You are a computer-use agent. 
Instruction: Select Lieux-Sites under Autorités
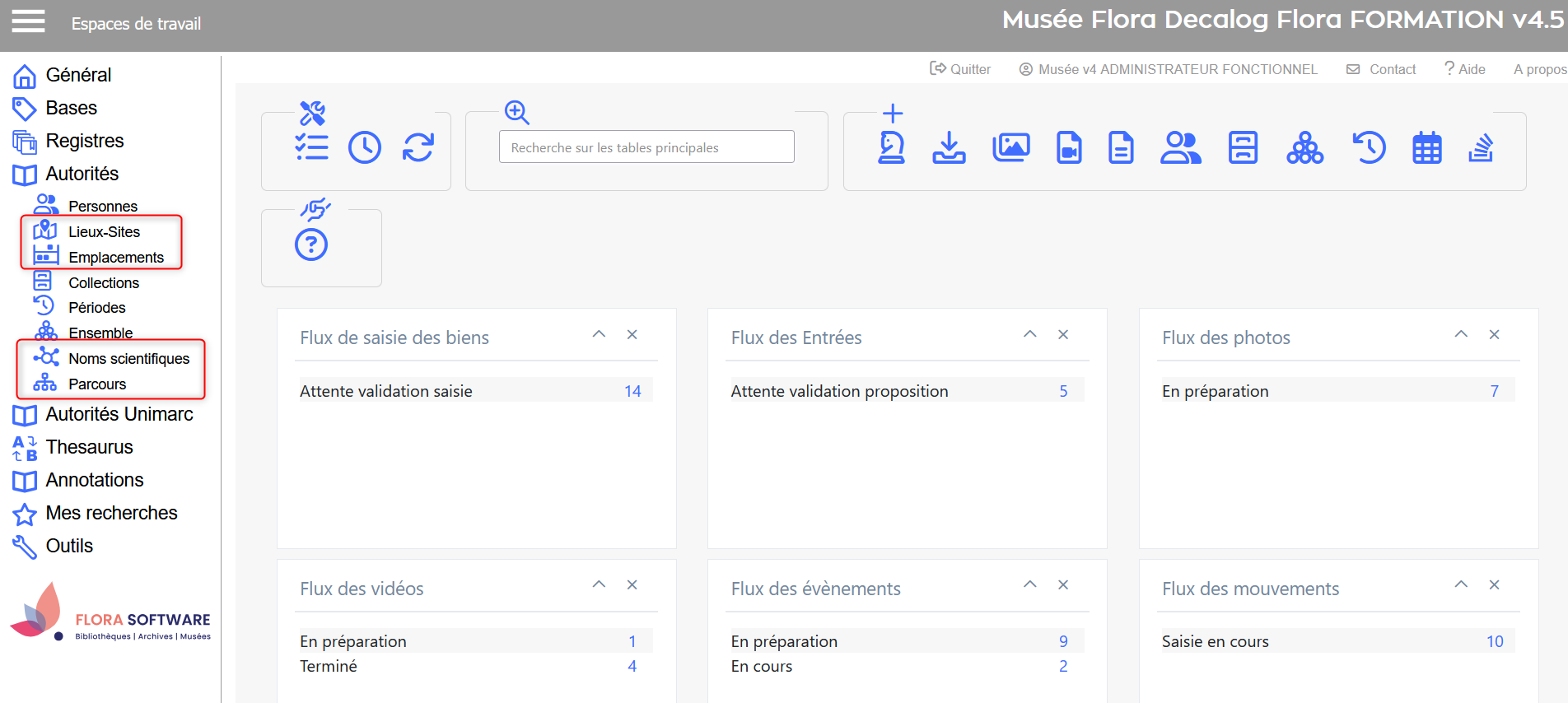104,232
